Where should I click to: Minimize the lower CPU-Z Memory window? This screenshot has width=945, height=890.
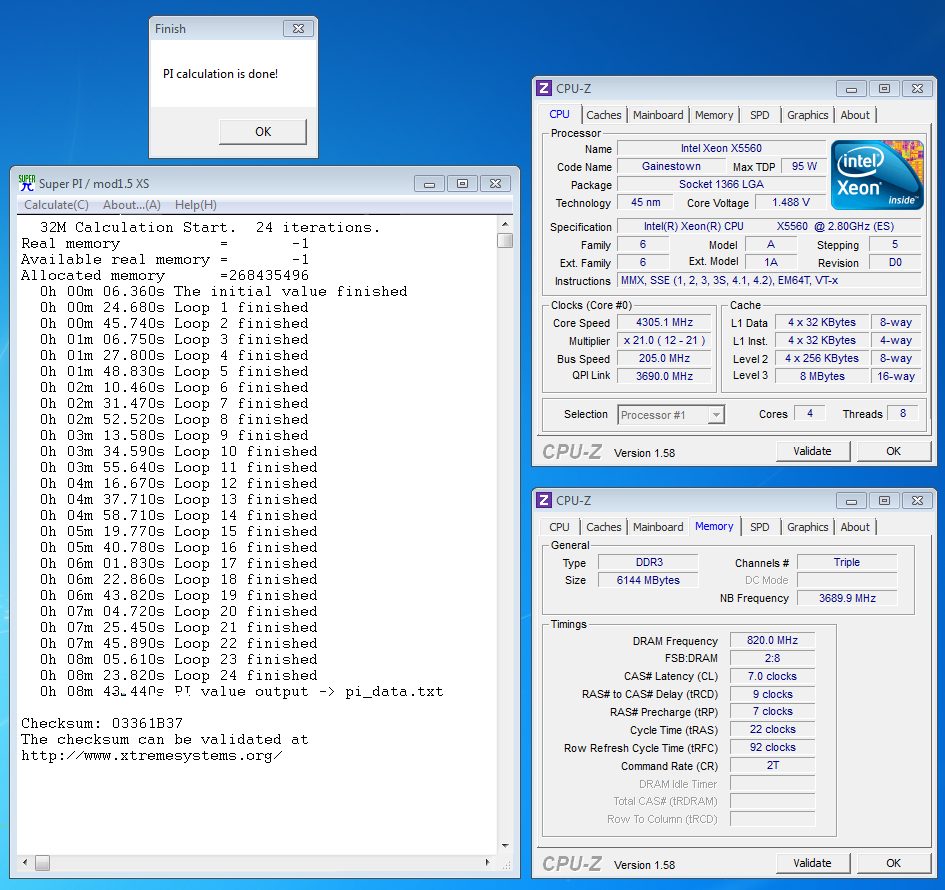point(851,501)
